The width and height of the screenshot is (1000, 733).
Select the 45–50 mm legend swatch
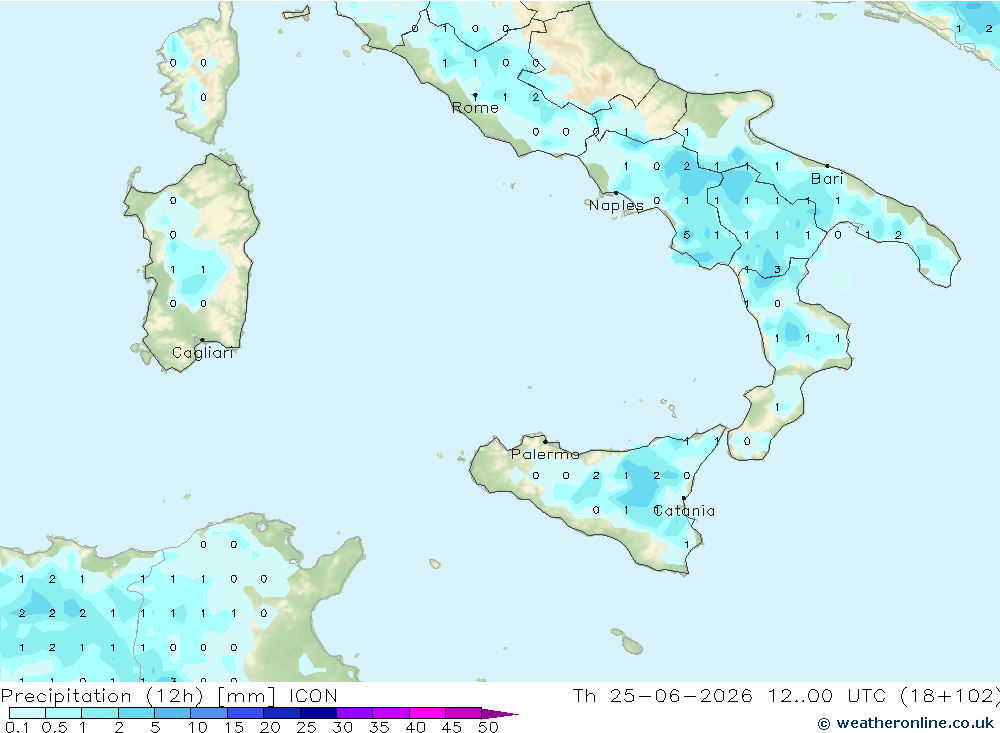pos(464,713)
